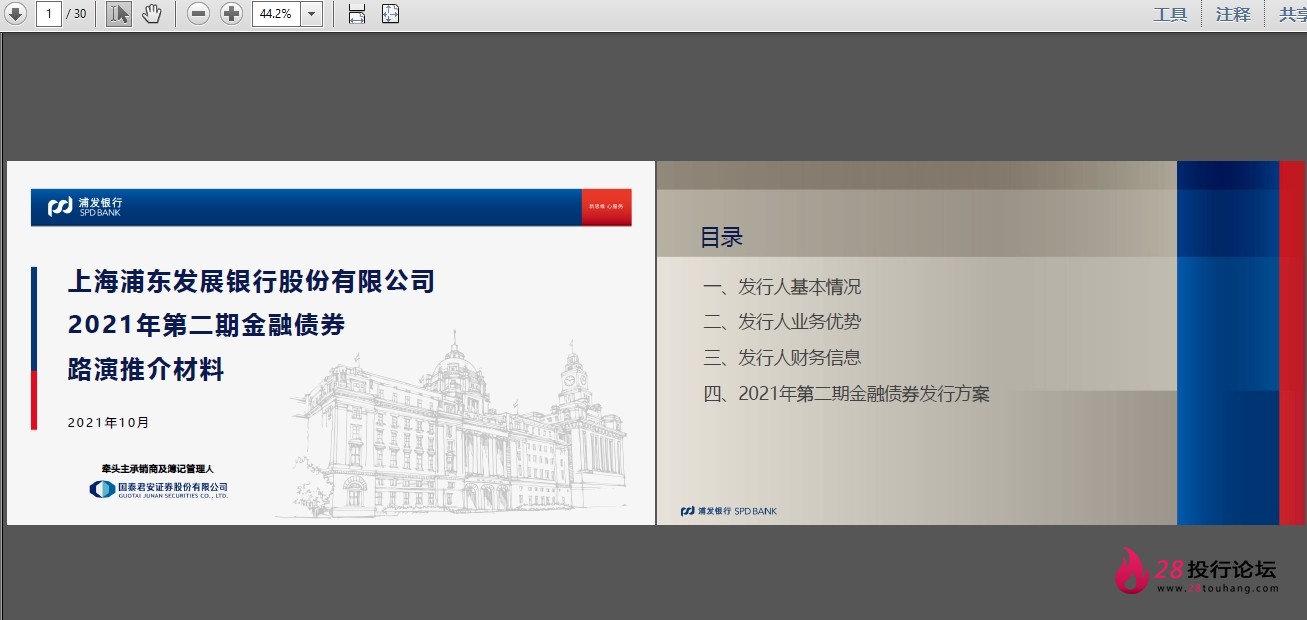1307x620 pixels.
Task: Click the 国泰君安证券 logo
Action: pos(159,489)
